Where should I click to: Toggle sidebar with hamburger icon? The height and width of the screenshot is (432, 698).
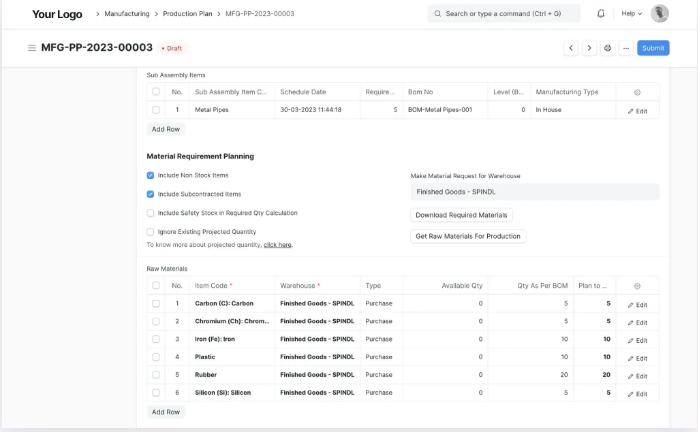coord(32,48)
